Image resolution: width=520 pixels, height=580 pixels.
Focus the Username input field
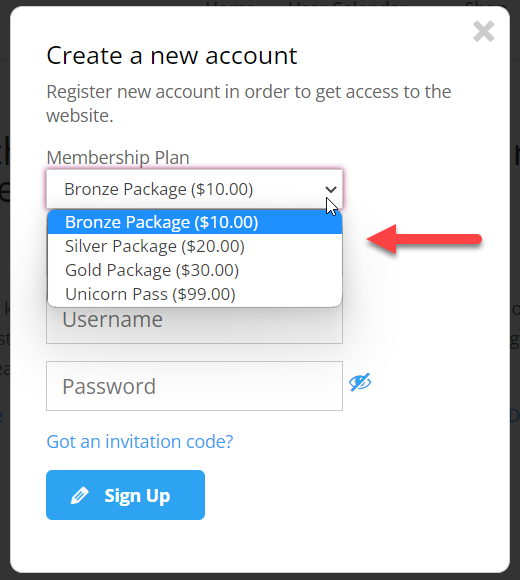194,324
